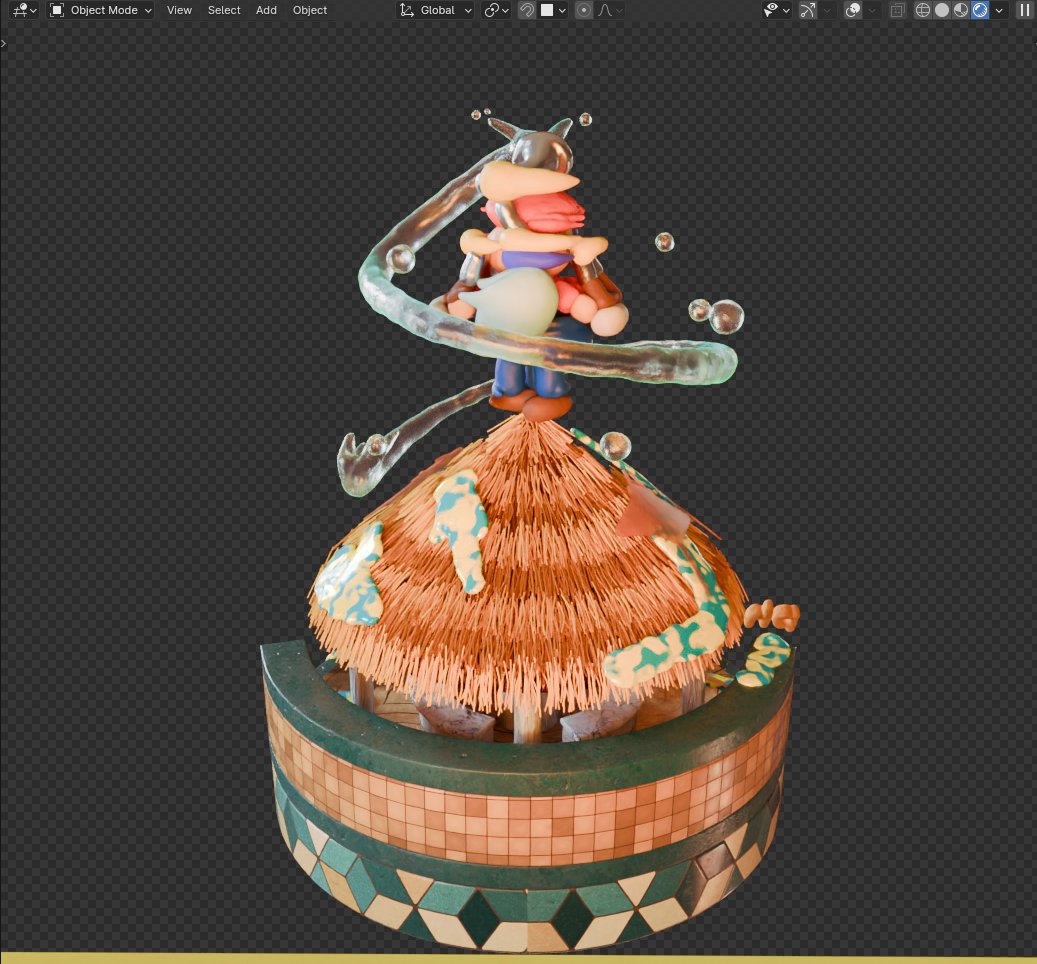Open the Global transform orientation dropdown

coord(436,10)
